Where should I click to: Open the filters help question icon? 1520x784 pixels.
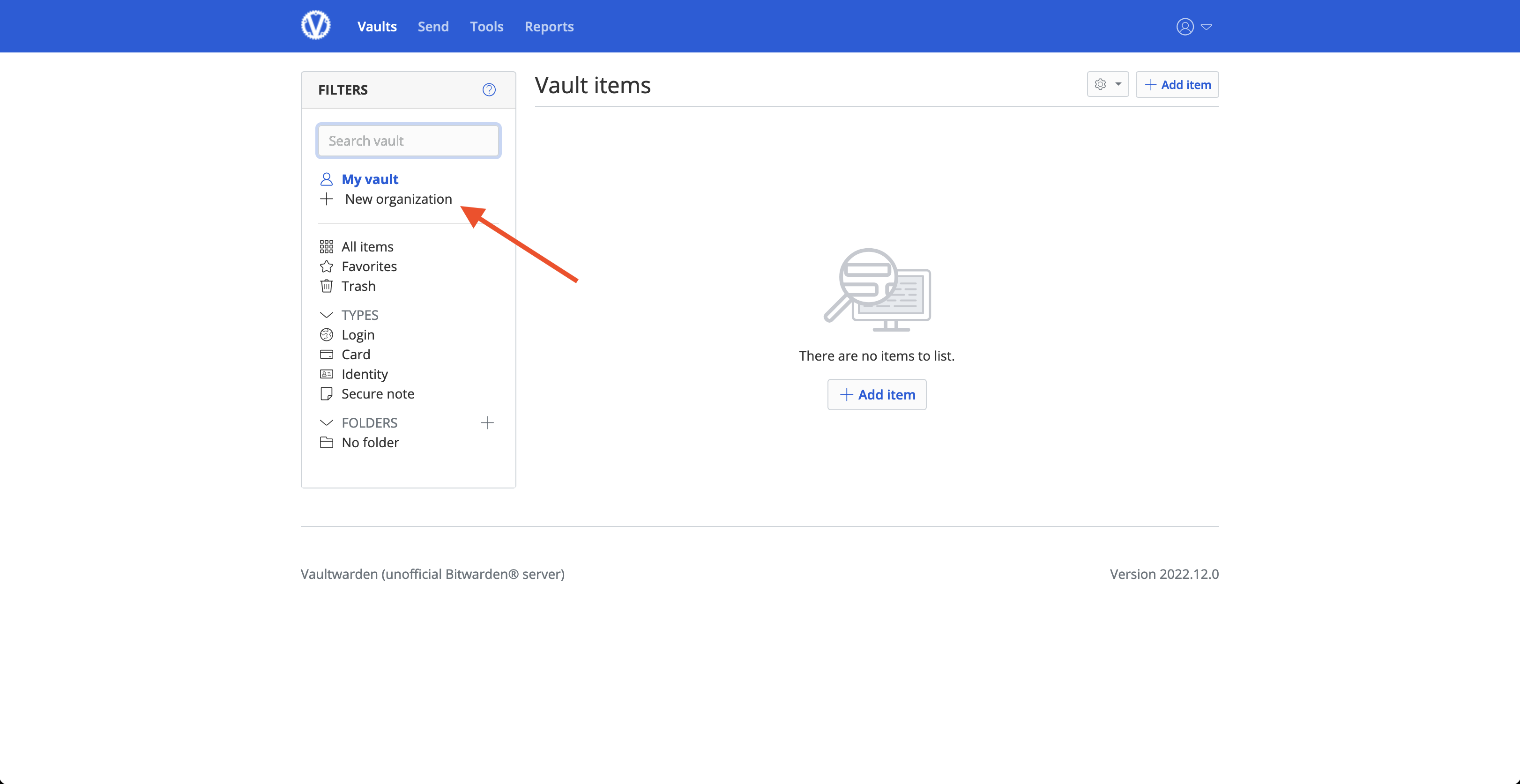[x=489, y=89]
